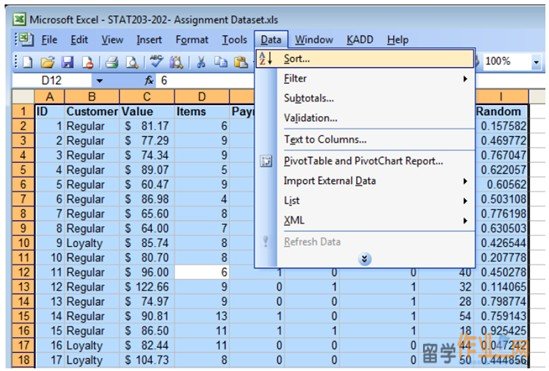Viewport: 549px width, 371px height.
Task: Select row 12 header
Action: (x=23, y=272)
